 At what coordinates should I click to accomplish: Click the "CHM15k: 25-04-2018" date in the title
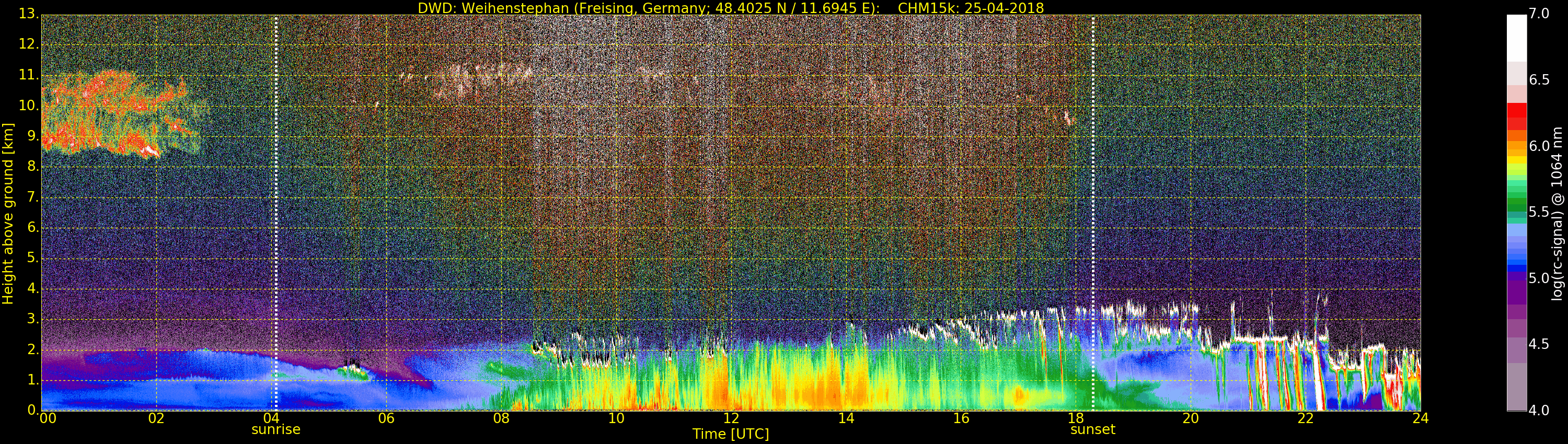(x=971, y=8)
